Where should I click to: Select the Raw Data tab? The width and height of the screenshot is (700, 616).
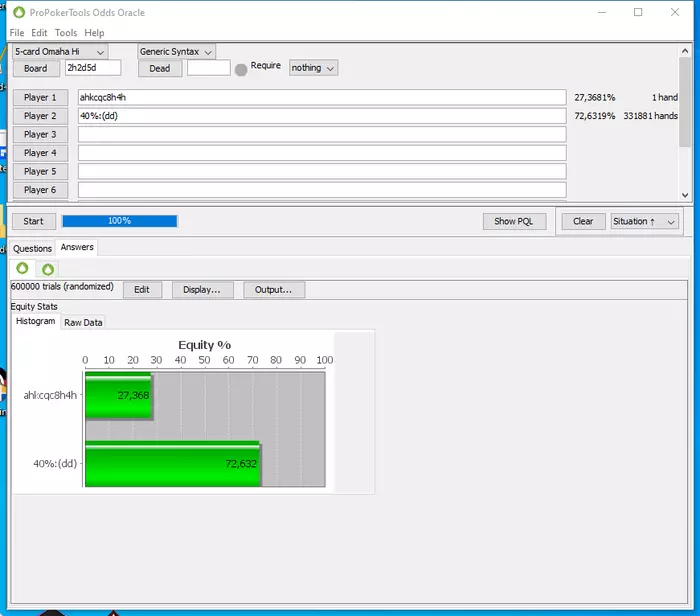click(x=83, y=322)
